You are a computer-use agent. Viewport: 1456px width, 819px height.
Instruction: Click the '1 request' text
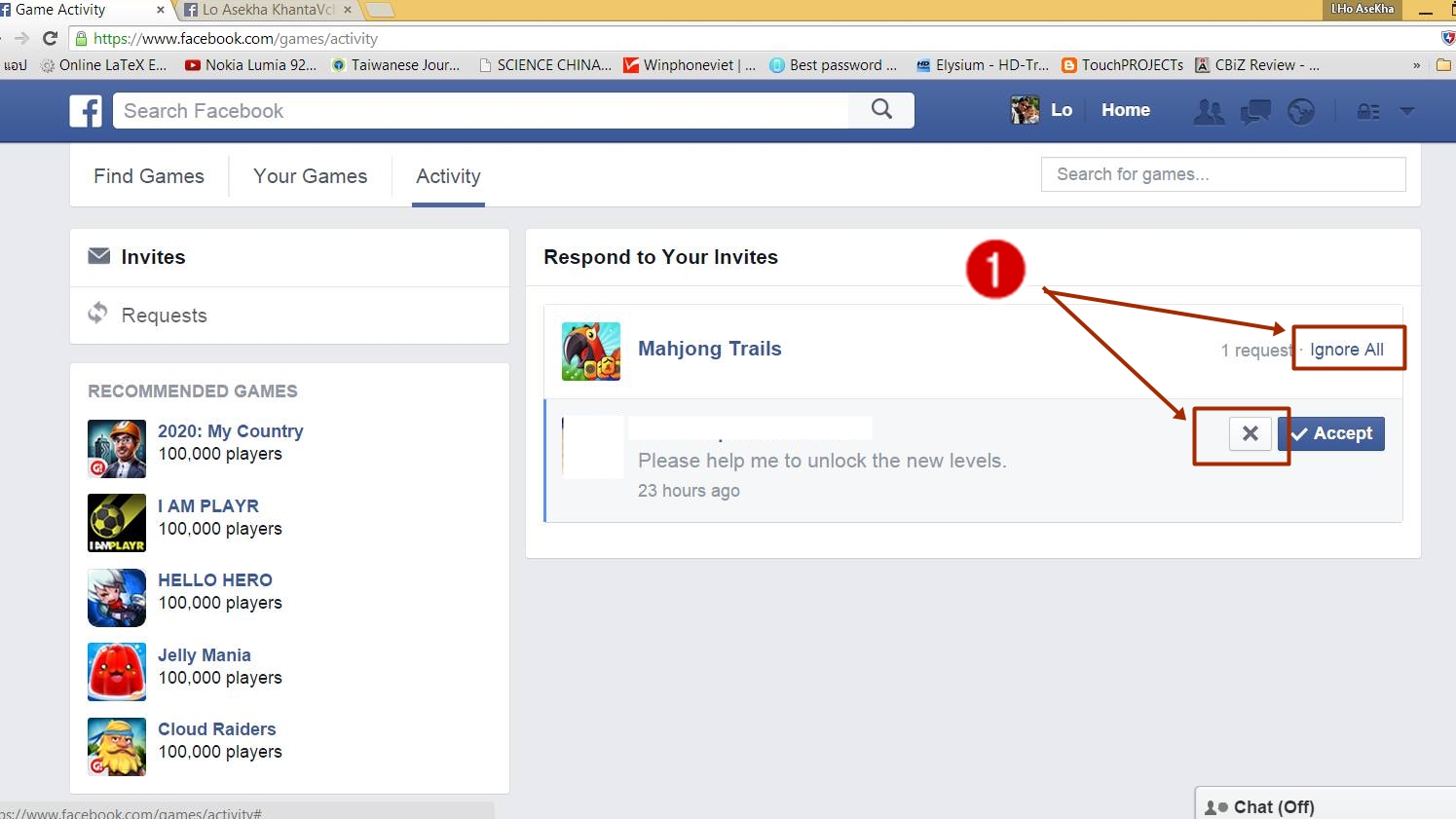pos(1257,351)
